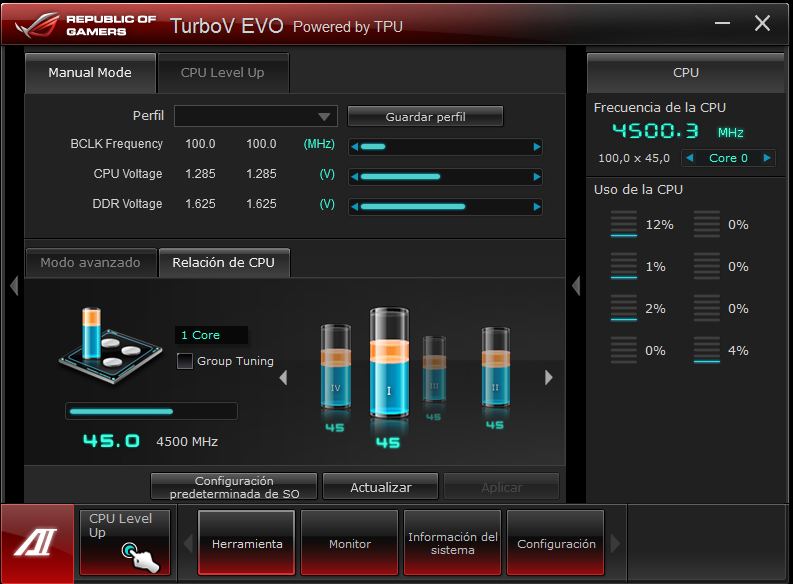Select the Relación de CPU tab
Viewport: 793px width, 584px height.
(x=224, y=263)
